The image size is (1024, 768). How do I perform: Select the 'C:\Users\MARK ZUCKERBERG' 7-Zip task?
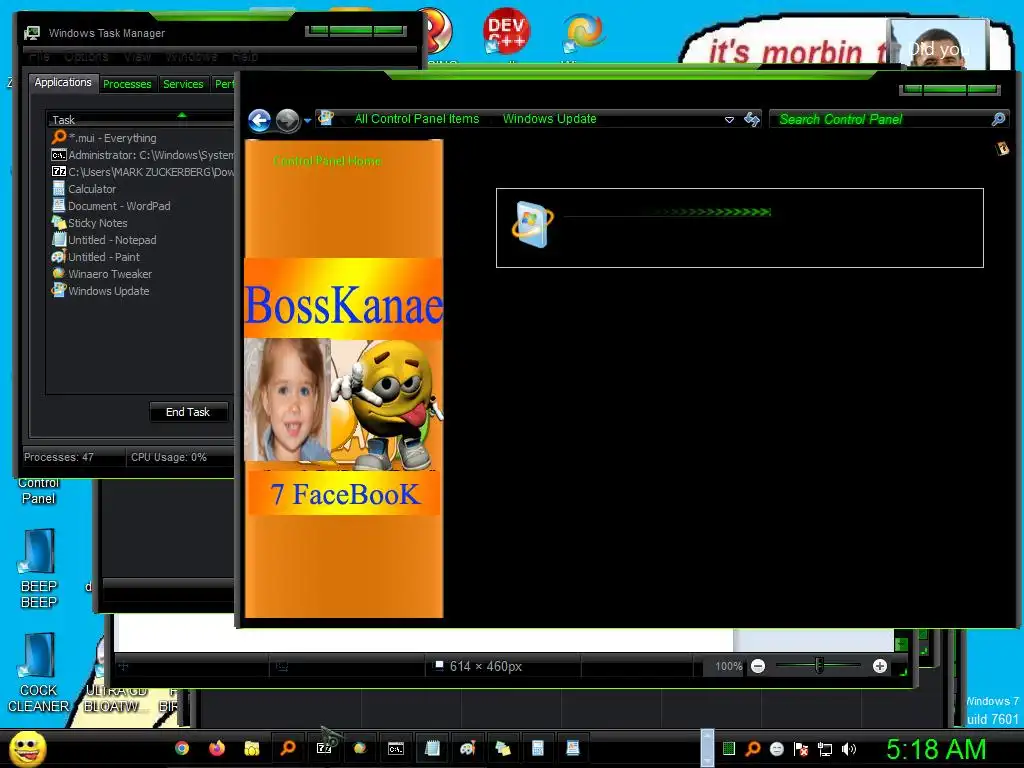click(142, 172)
